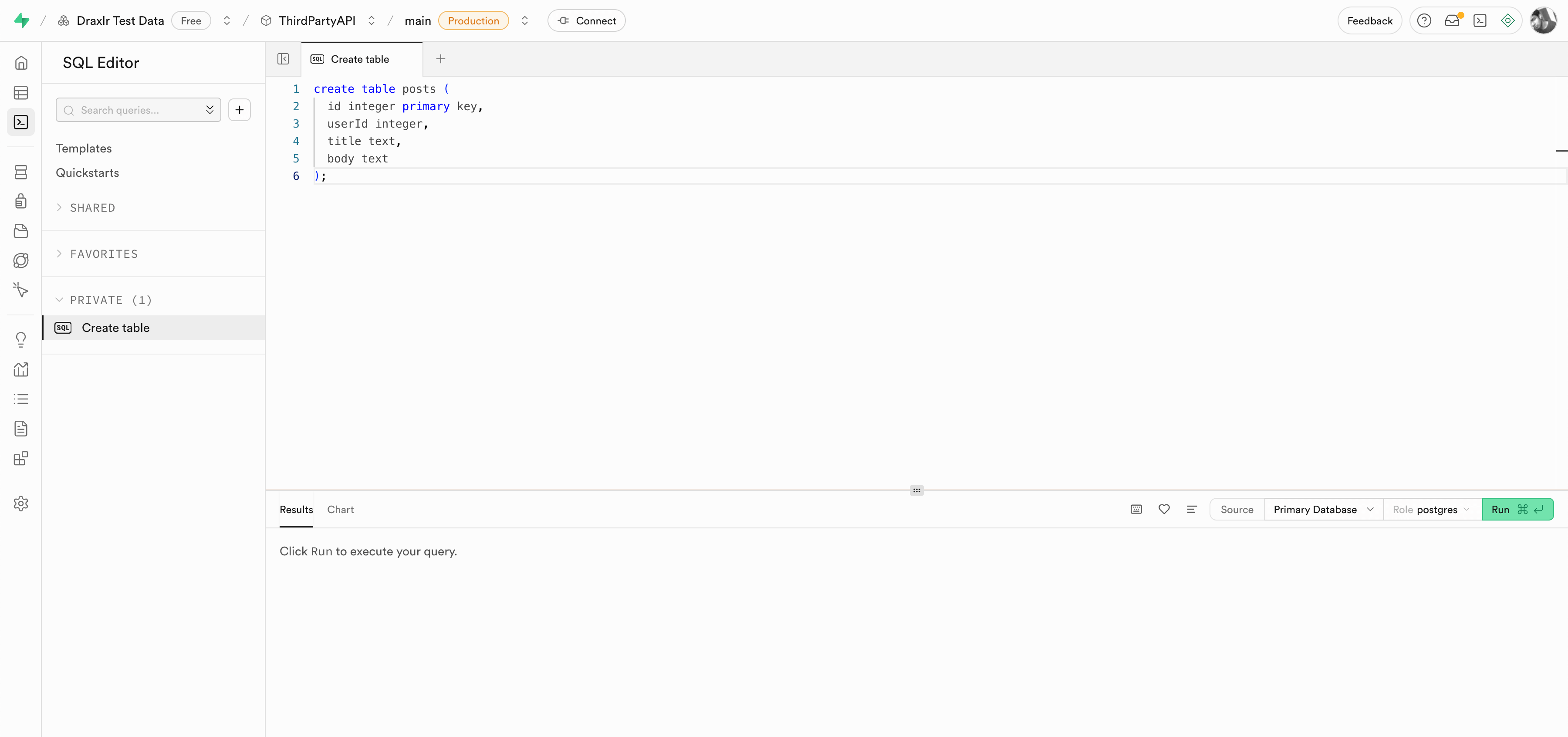Click the help question mark icon top right
Viewport: 1568px width, 737px height.
1424,20
